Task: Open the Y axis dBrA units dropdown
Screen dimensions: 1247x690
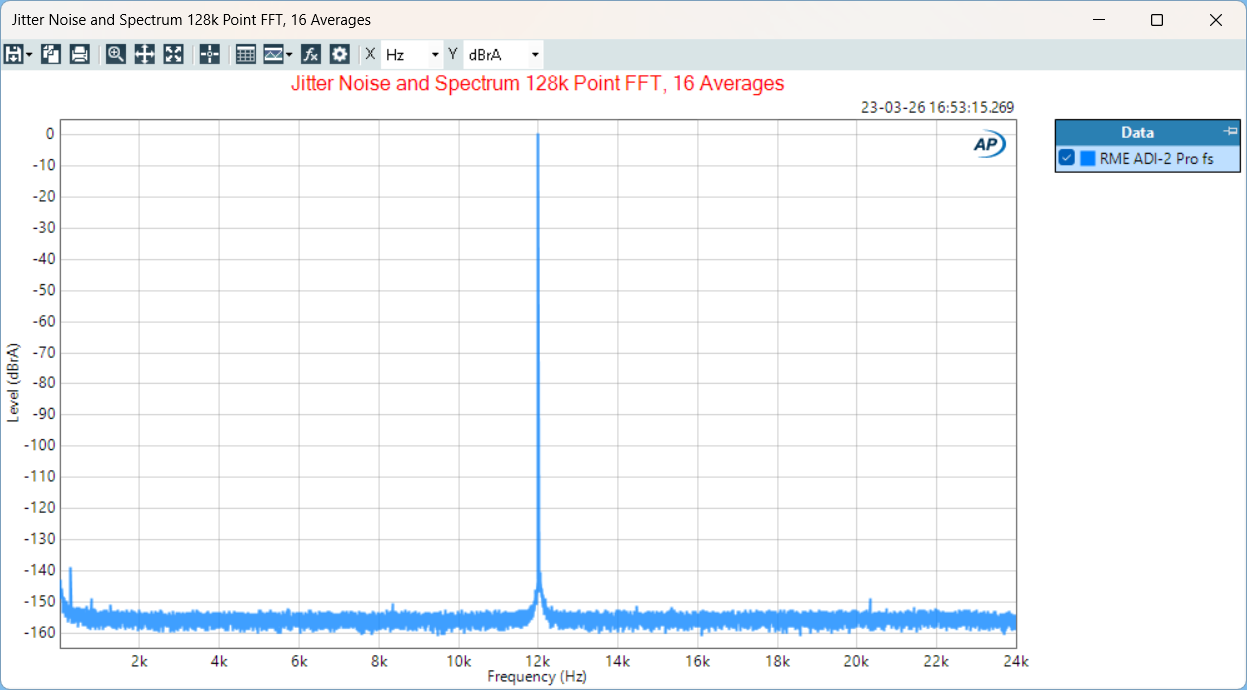Action: click(x=533, y=54)
